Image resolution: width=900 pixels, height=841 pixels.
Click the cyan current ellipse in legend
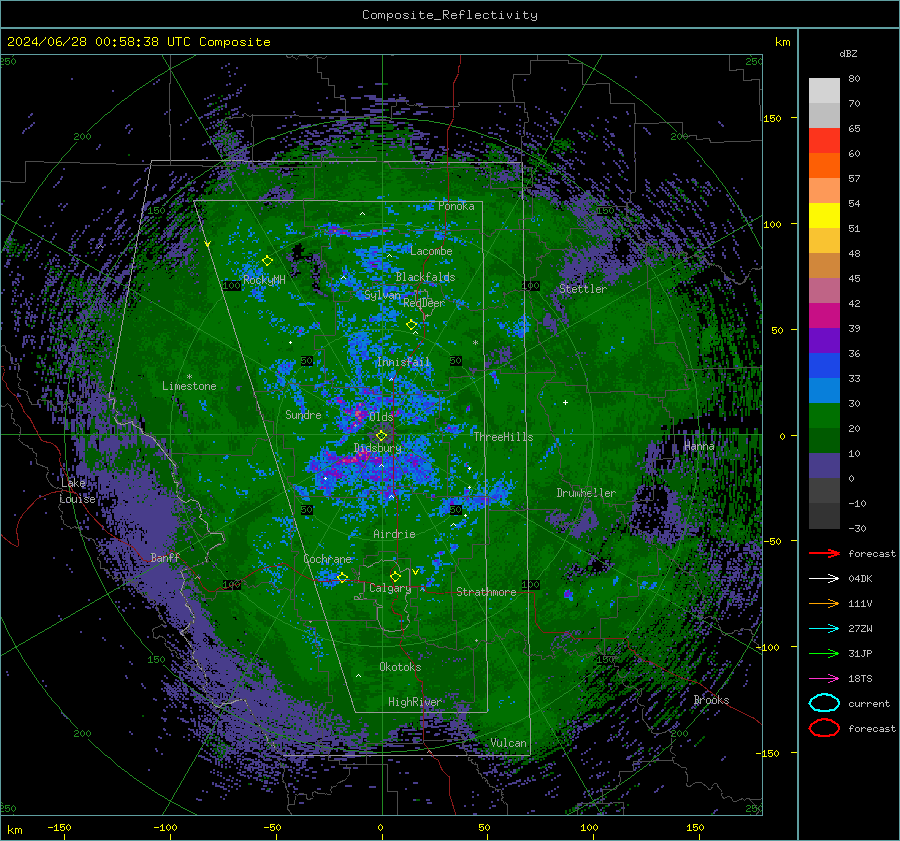824,703
